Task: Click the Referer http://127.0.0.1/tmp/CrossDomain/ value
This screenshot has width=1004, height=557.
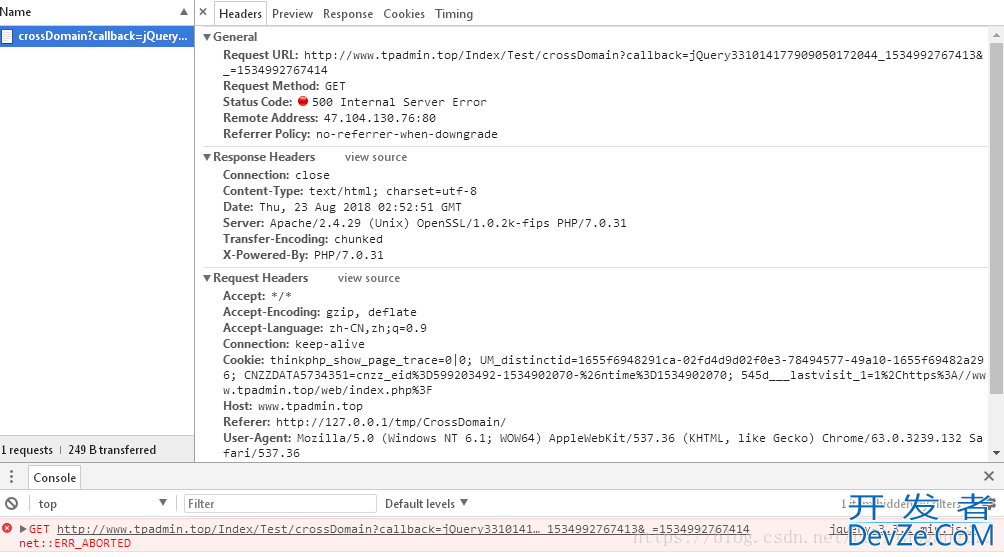Action: tap(391, 422)
